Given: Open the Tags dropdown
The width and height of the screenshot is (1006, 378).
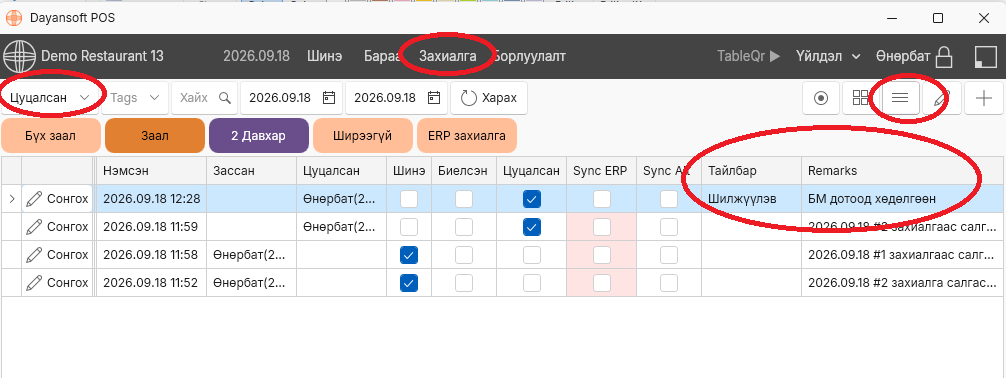Looking at the screenshot, I should 135,98.
